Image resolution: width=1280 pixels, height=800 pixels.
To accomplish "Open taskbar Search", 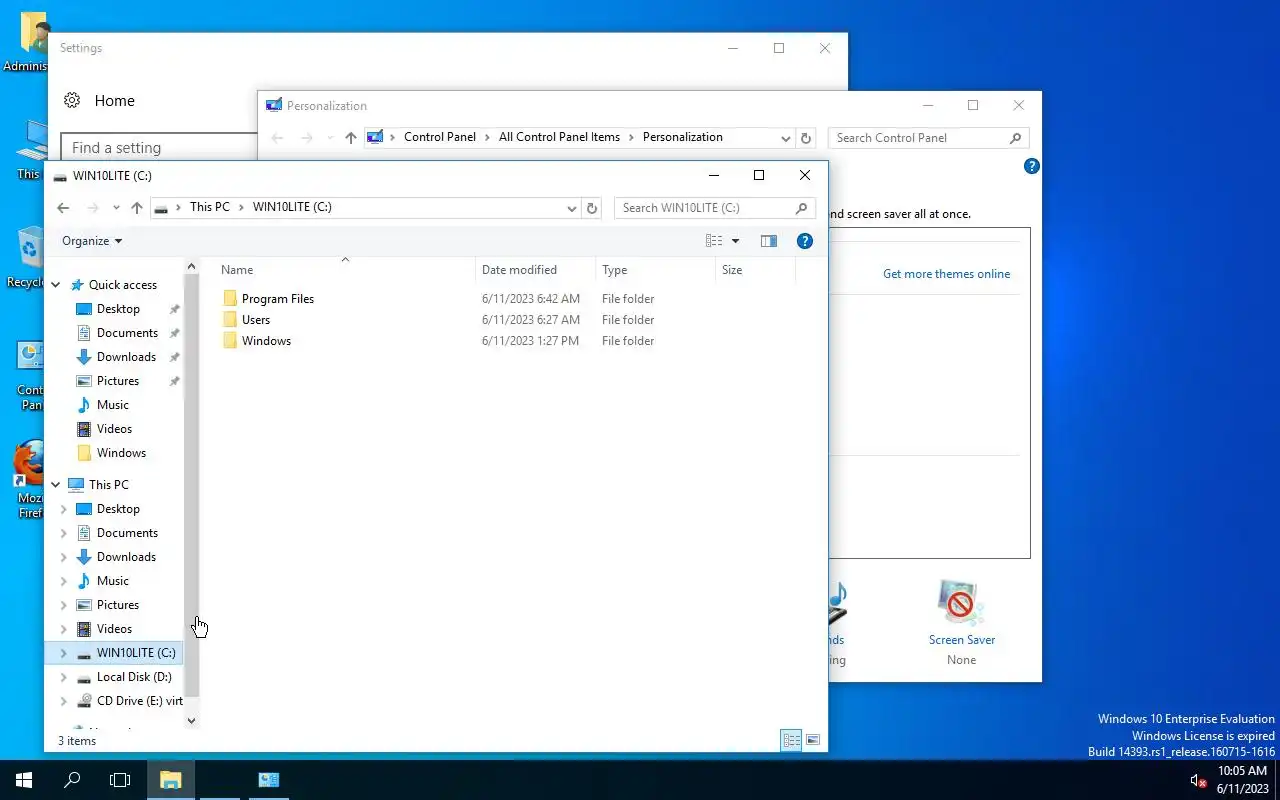I will 72,780.
